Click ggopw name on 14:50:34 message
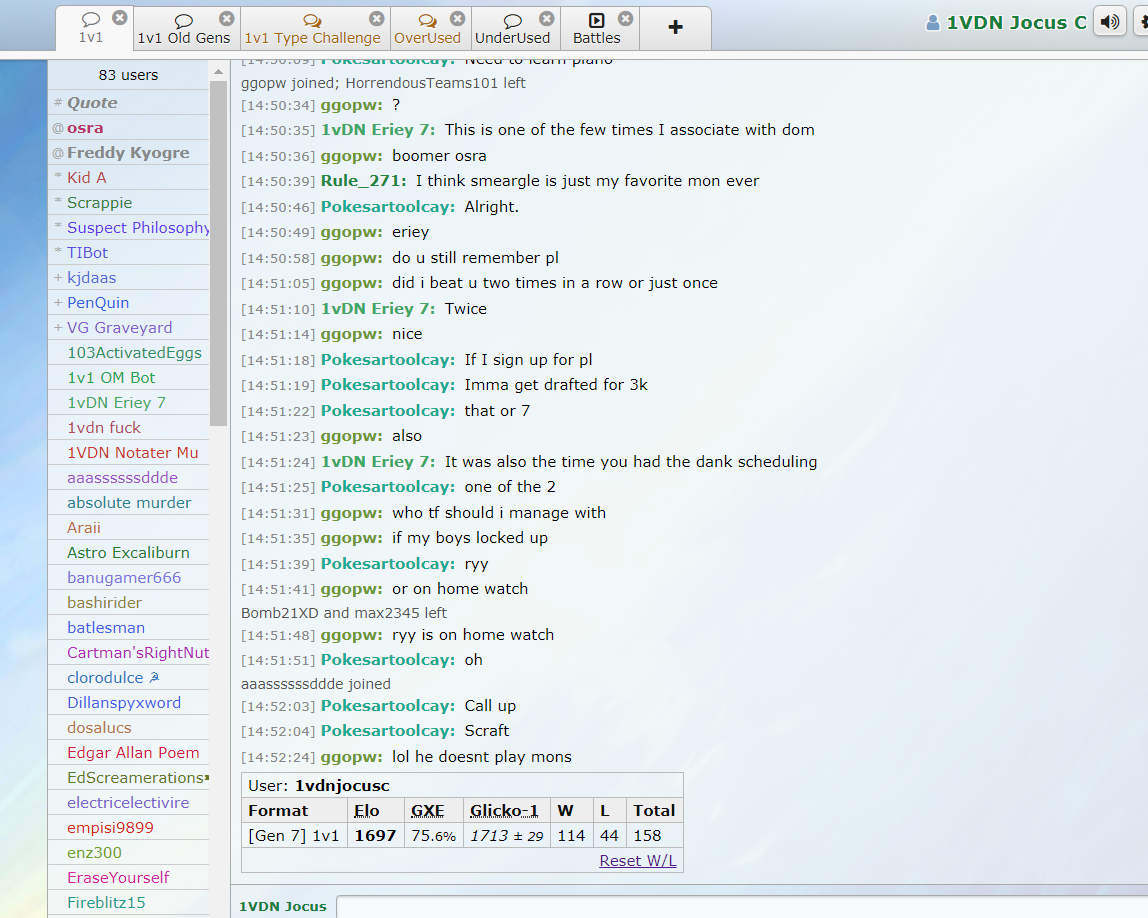The height and width of the screenshot is (918, 1148). coord(351,105)
